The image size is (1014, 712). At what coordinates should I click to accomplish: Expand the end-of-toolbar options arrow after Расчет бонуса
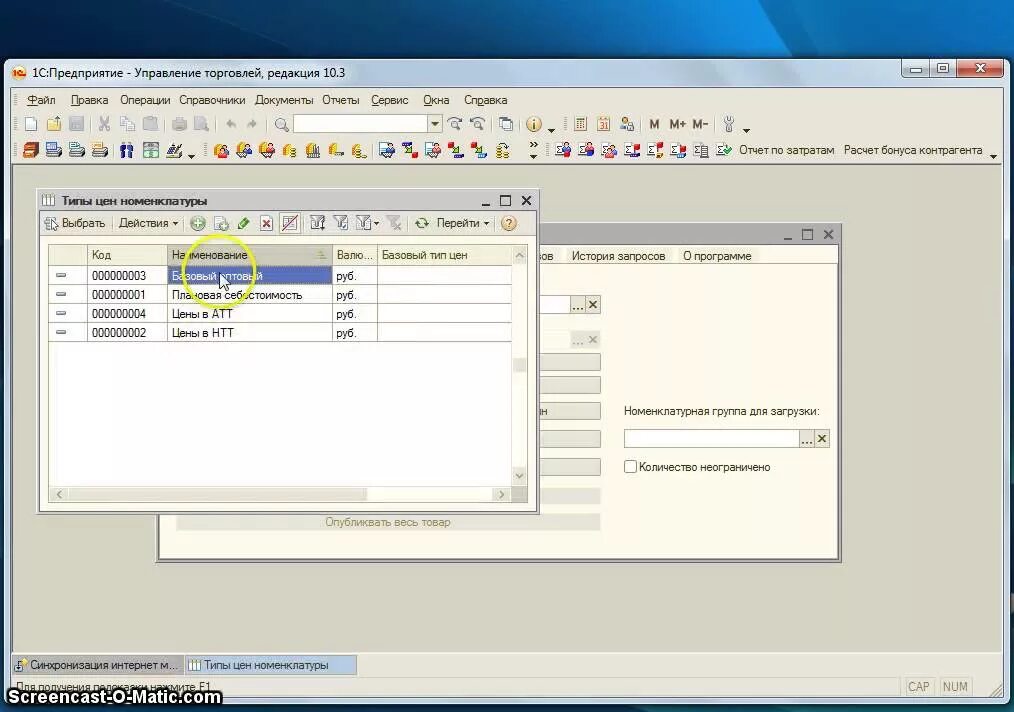pos(993,156)
